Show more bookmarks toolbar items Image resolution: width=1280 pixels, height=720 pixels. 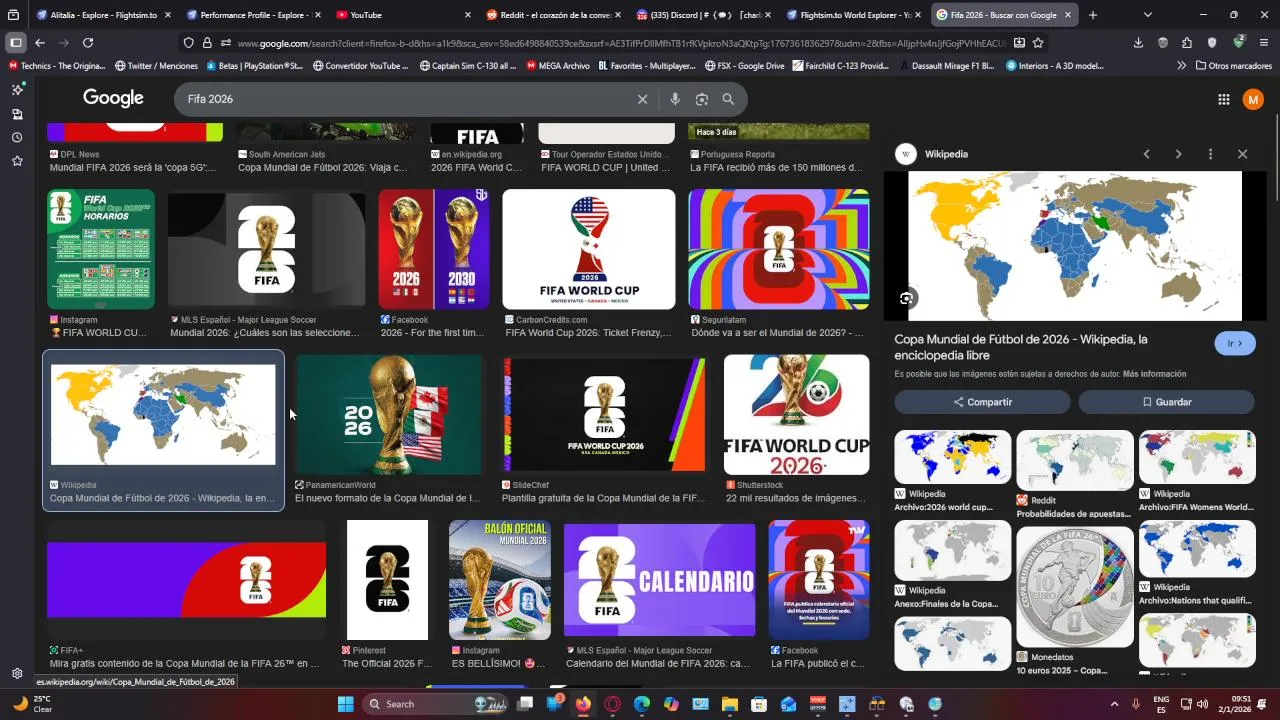tap(1182, 66)
